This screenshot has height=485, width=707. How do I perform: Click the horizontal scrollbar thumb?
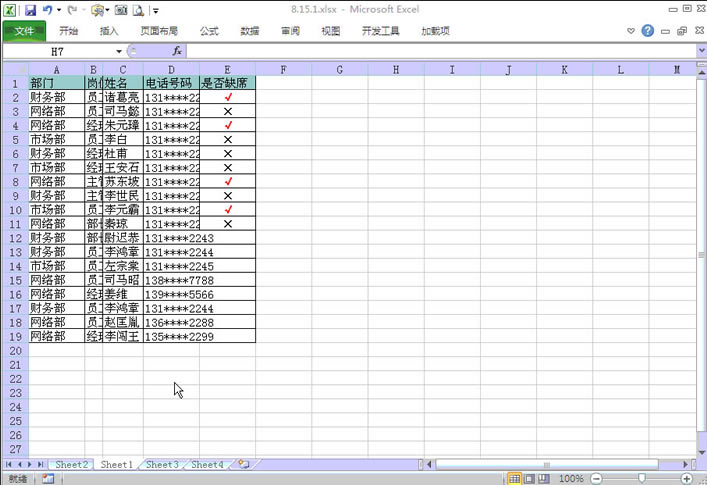[x=546, y=464]
